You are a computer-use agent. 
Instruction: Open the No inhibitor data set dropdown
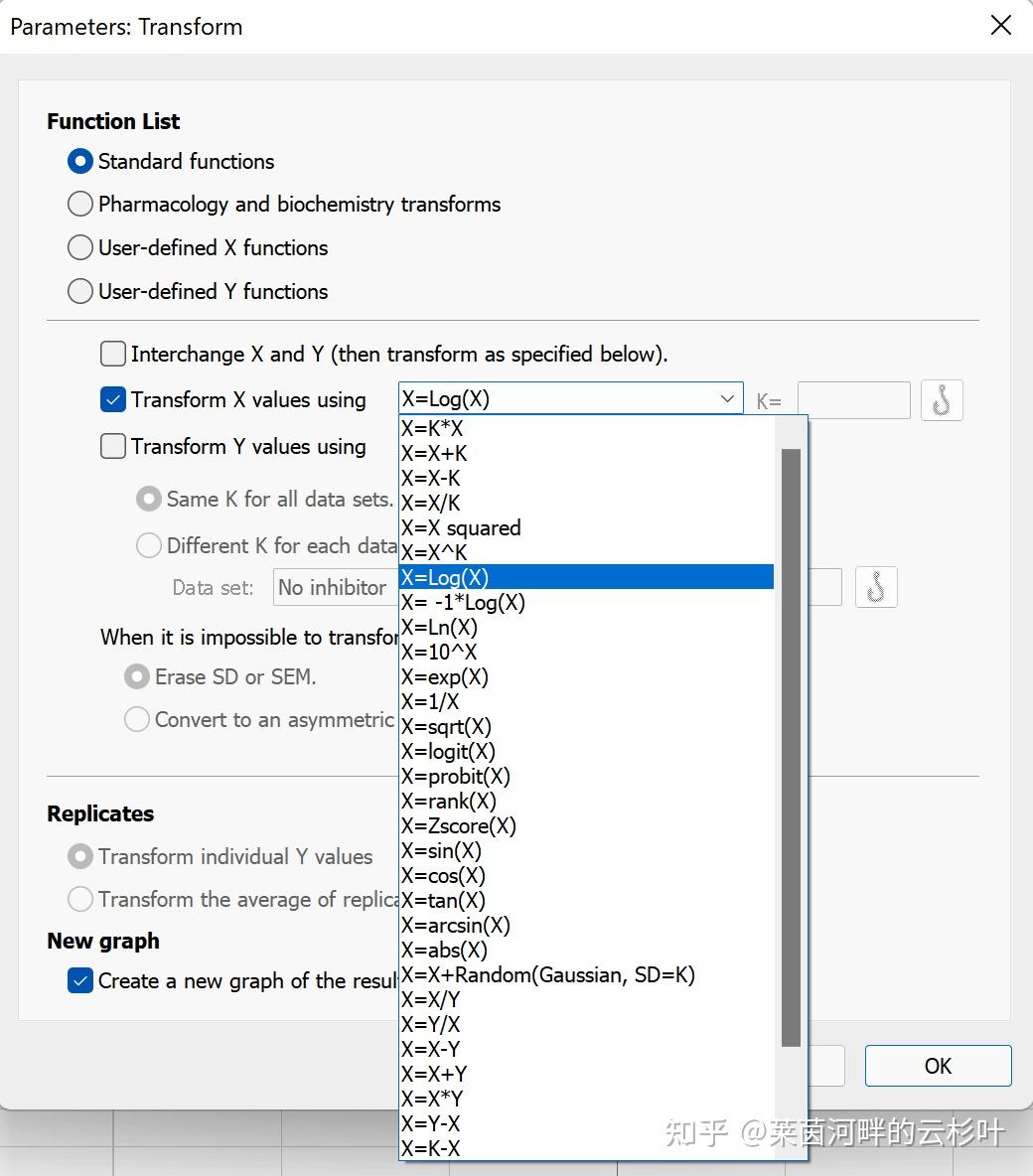[x=336, y=587]
